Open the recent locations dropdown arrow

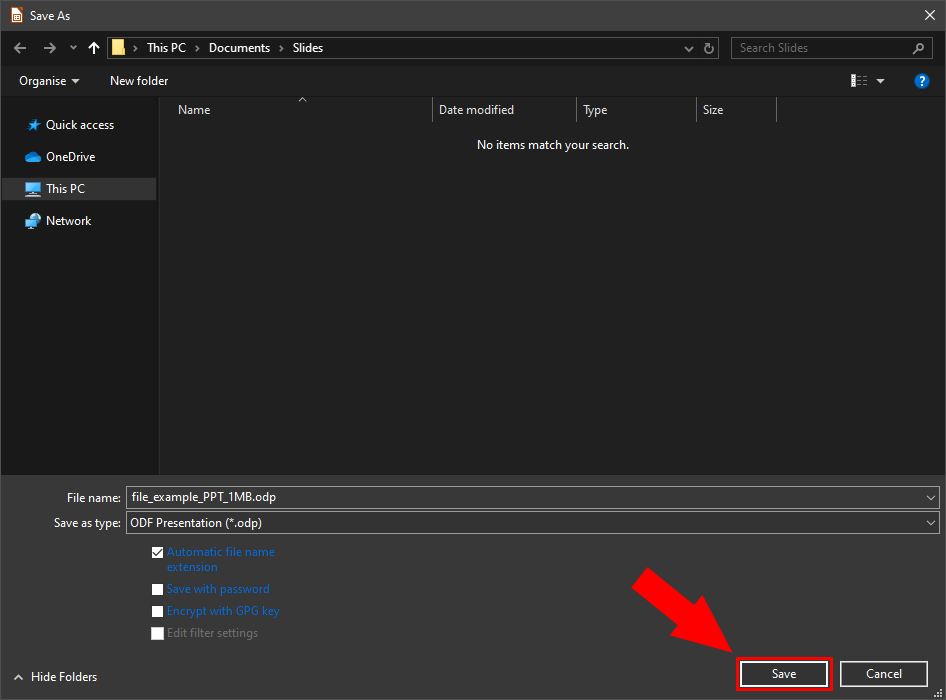click(73, 48)
